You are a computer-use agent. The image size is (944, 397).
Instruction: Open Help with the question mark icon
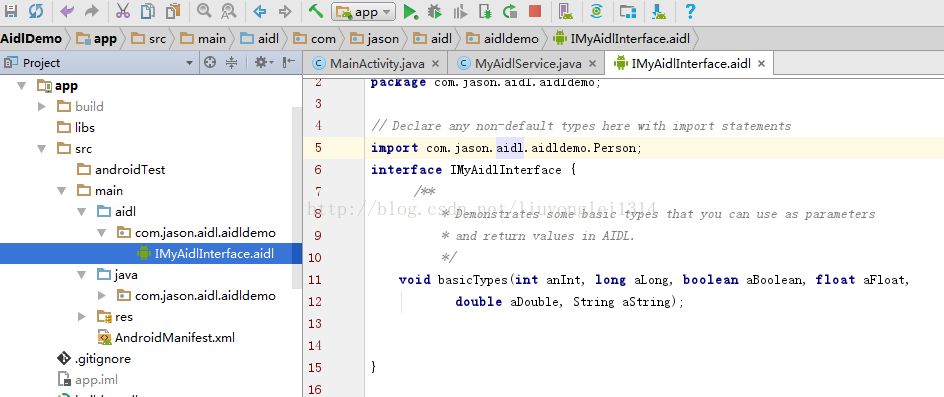pyautogui.click(x=691, y=11)
